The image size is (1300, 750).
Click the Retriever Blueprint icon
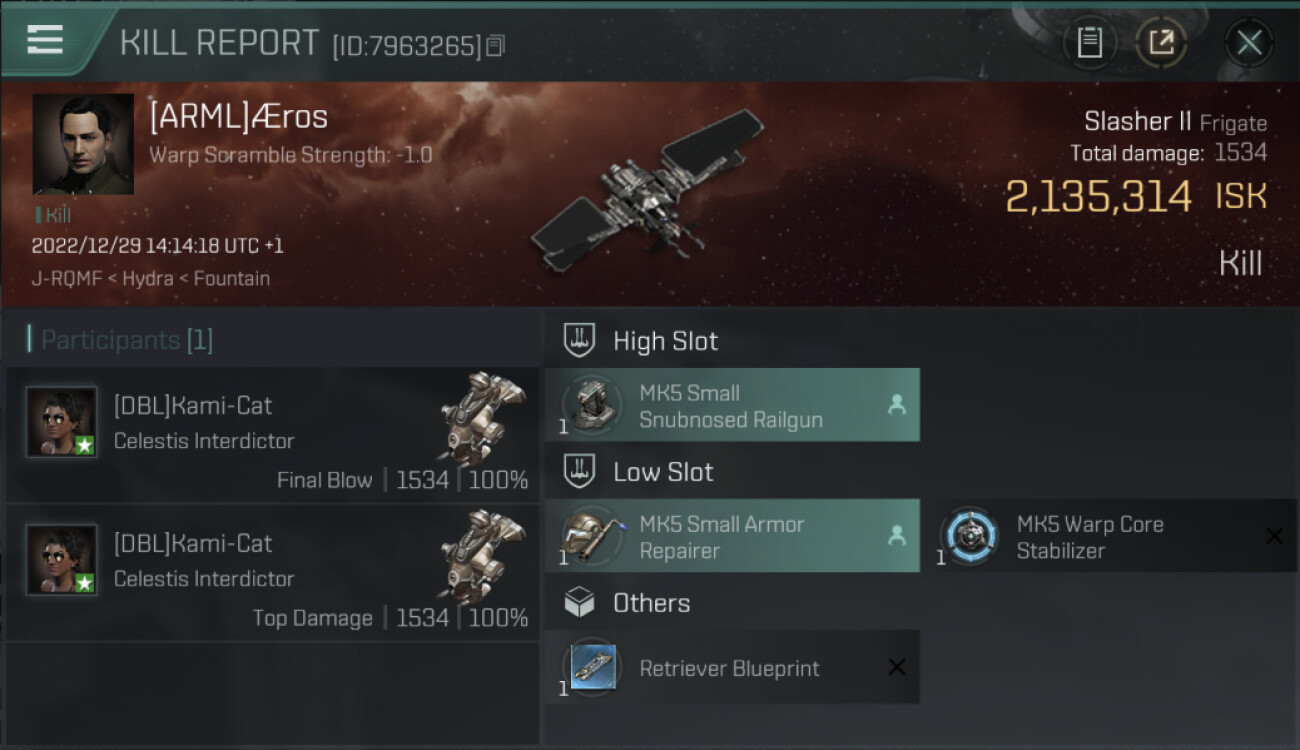(591, 667)
